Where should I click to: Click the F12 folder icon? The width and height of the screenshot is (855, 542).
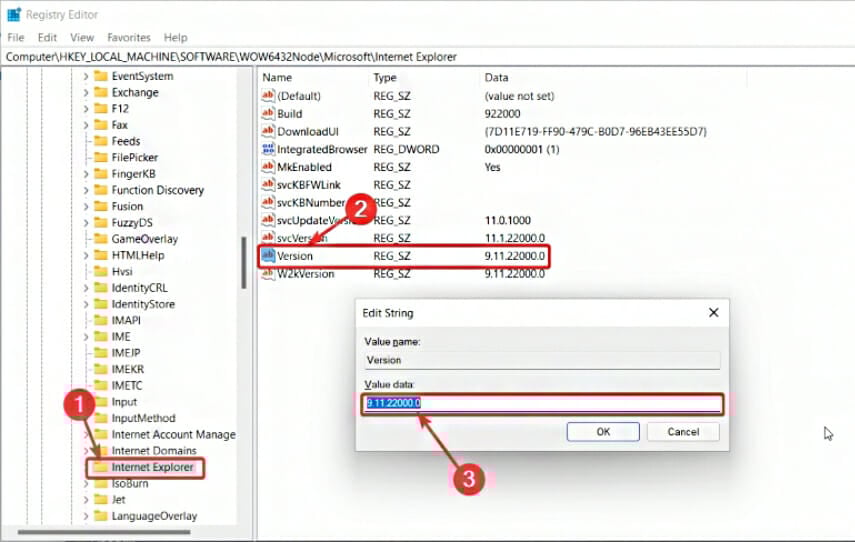[101, 109]
